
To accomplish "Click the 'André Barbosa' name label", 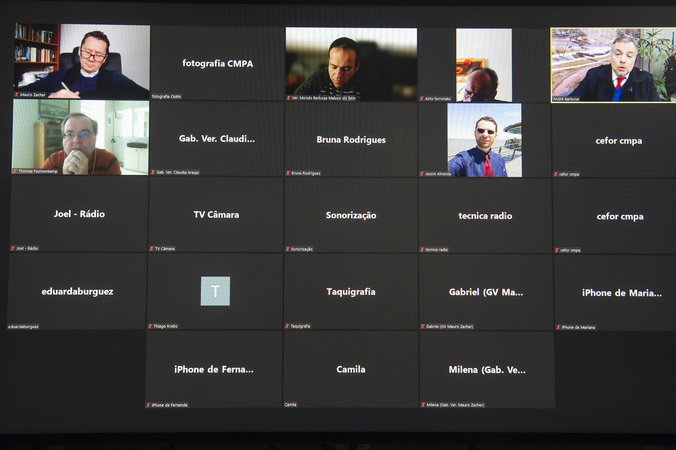I will (566, 99).
